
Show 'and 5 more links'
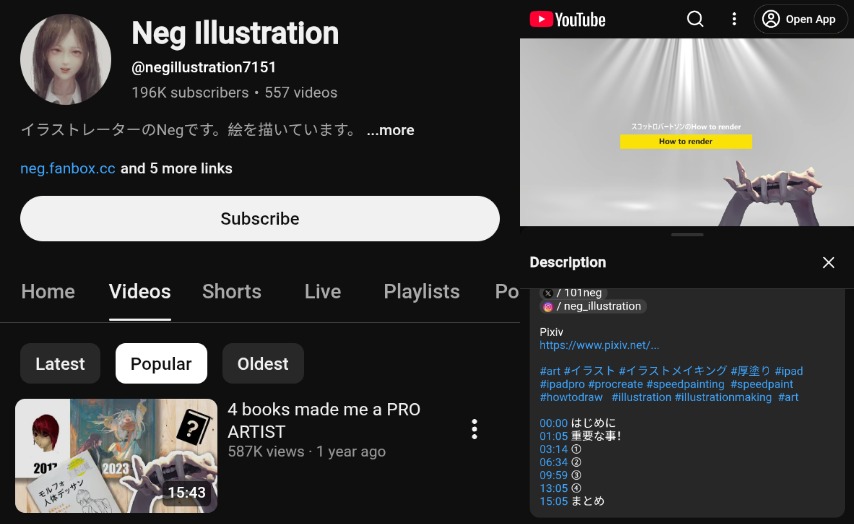tap(176, 168)
